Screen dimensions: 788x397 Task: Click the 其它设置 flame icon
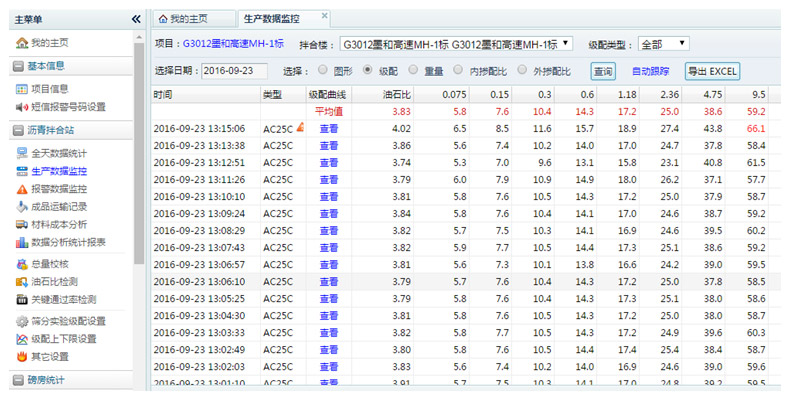point(22,357)
